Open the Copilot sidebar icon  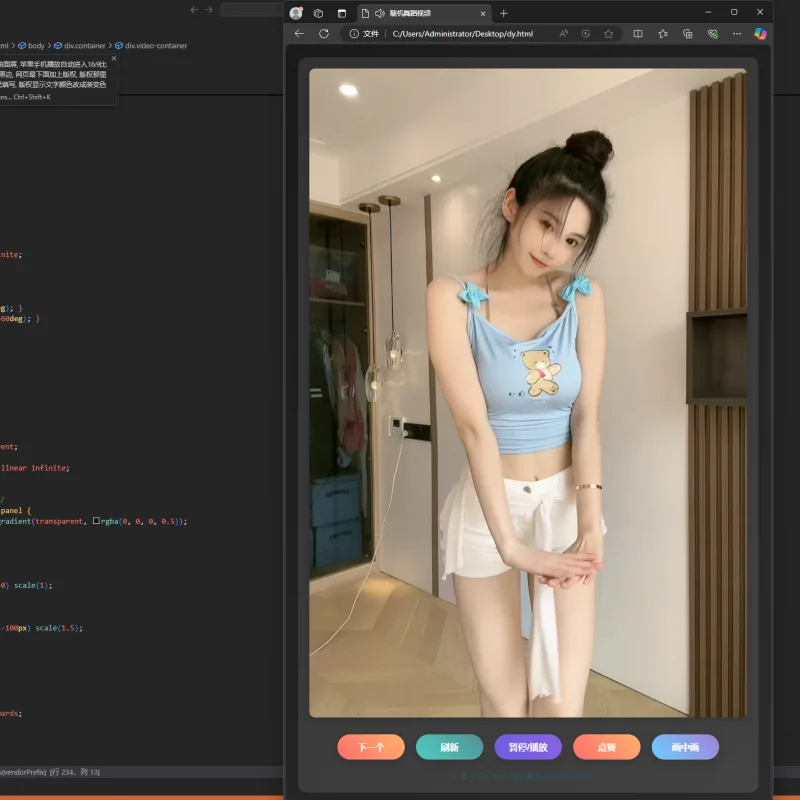point(760,34)
